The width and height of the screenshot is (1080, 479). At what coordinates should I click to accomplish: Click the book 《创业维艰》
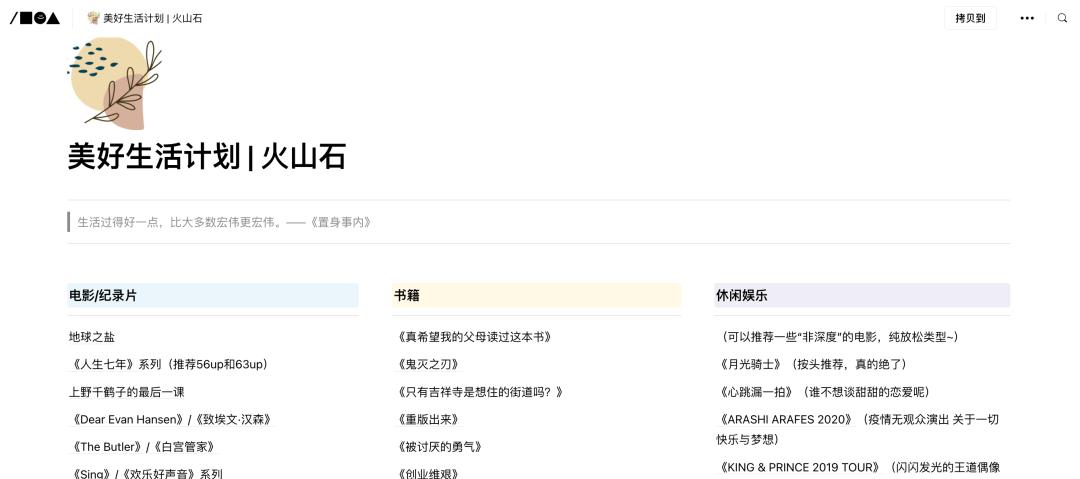(x=428, y=473)
